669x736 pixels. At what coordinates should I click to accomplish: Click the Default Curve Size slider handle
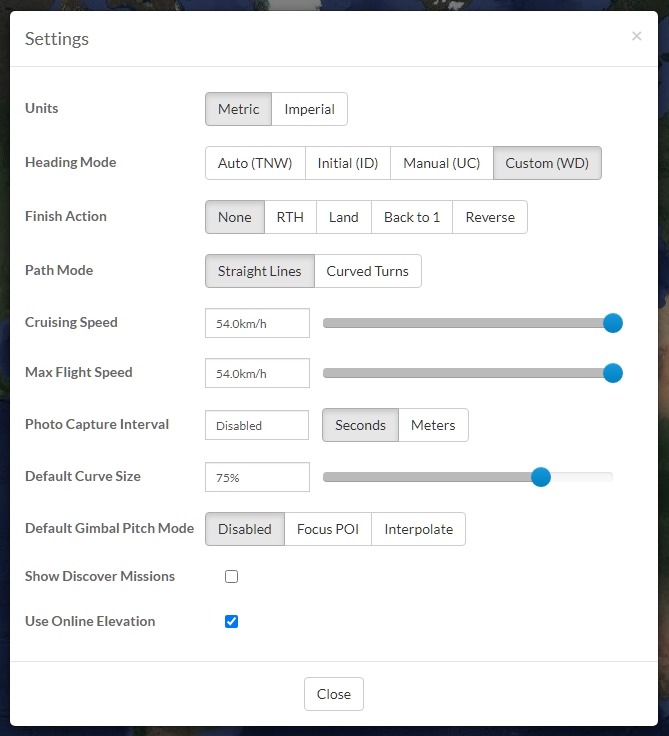pyautogui.click(x=541, y=477)
